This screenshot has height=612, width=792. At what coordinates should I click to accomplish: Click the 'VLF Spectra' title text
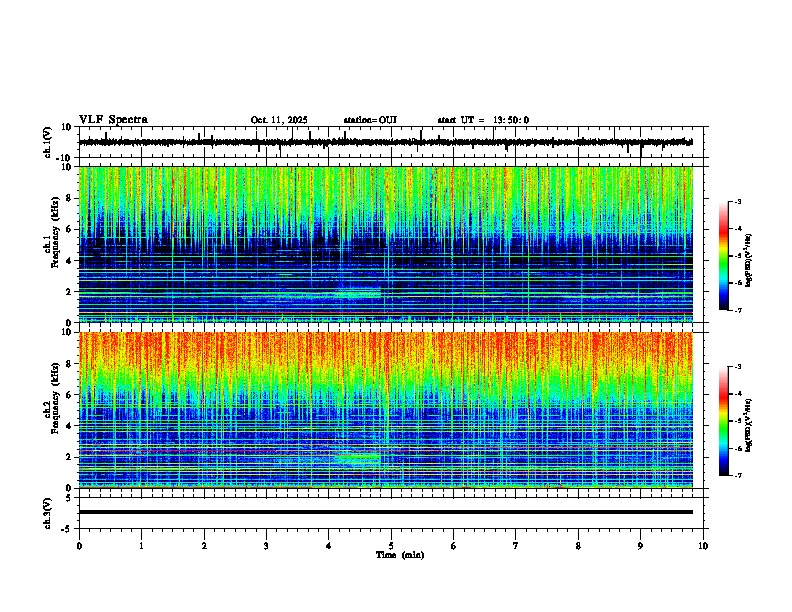pyautogui.click(x=113, y=120)
